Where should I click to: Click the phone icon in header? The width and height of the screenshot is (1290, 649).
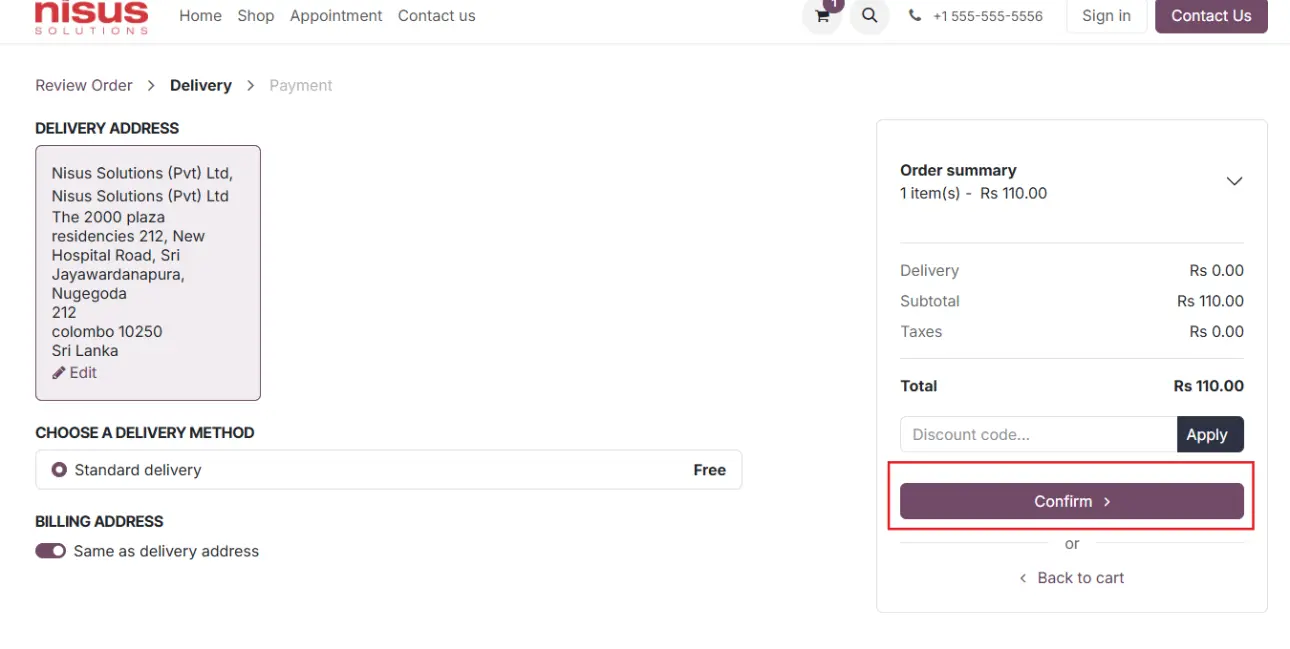coord(915,16)
